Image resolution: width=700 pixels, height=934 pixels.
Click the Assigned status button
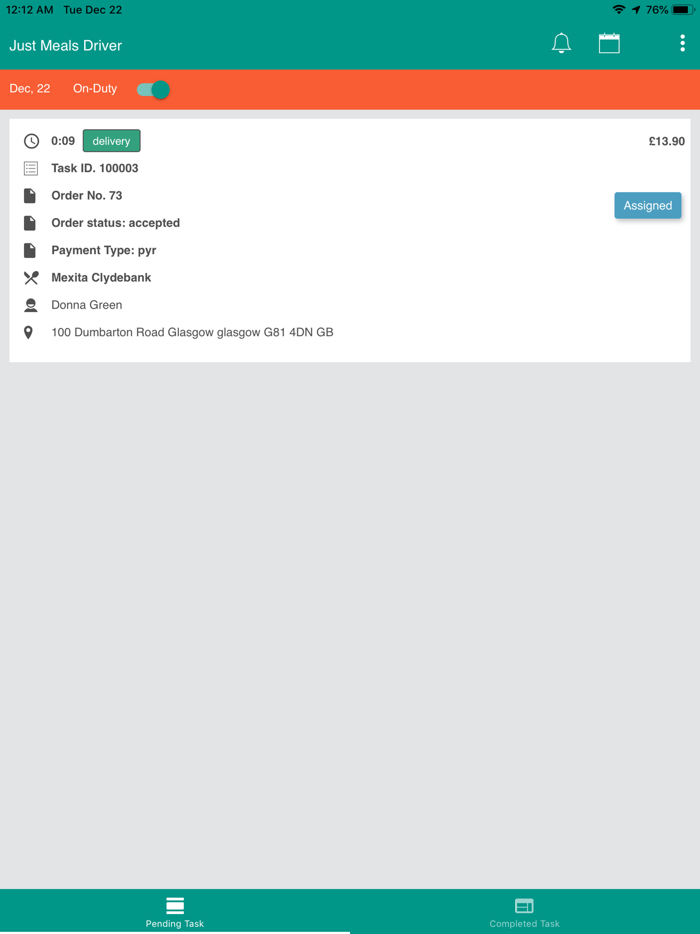pyautogui.click(x=648, y=205)
